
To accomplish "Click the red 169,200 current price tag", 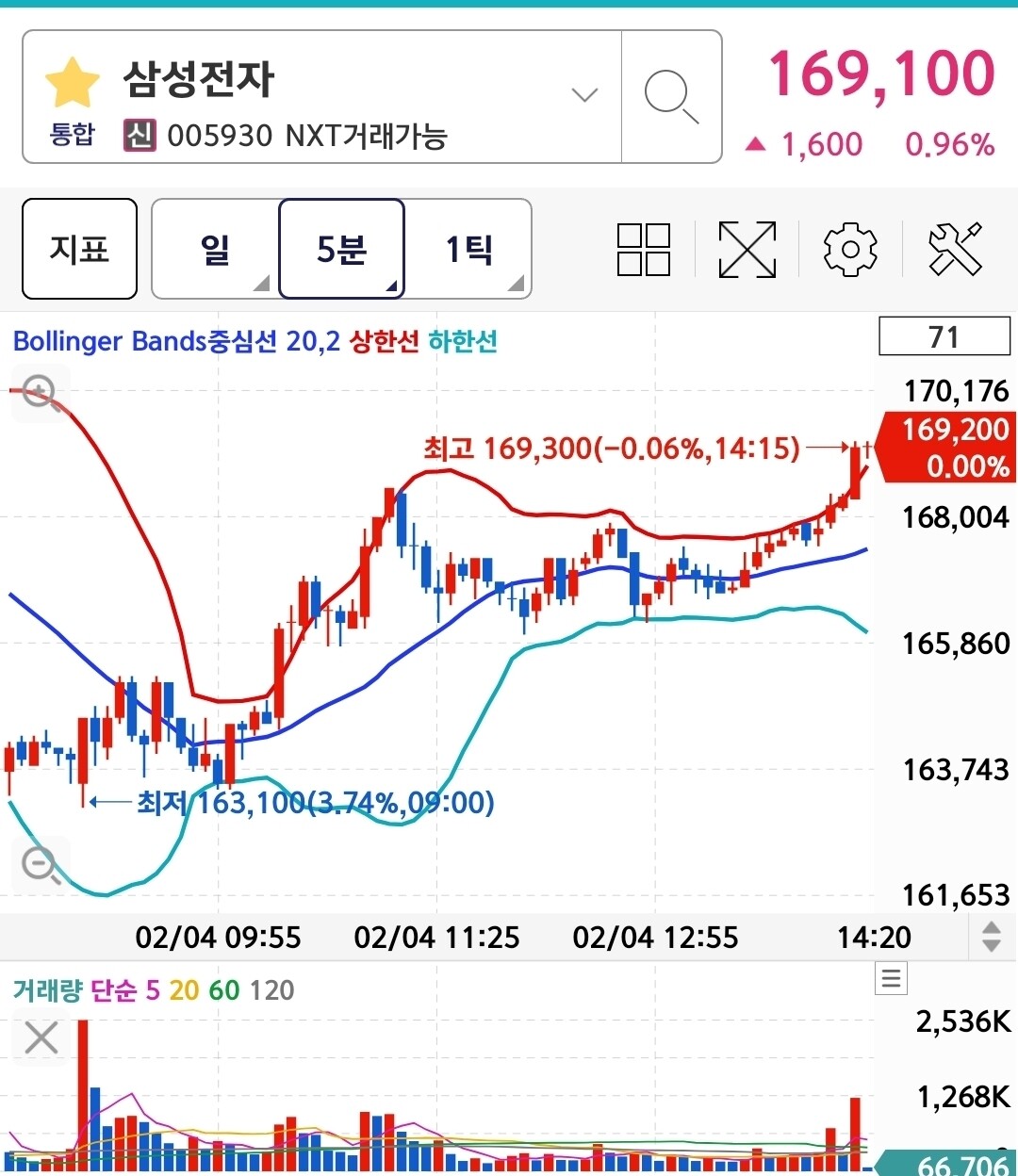I will pyautogui.click(x=946, y=448).
